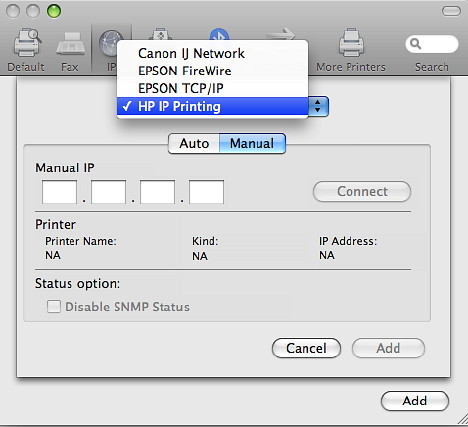Click the Kind label
This screenshot has width=468, height=427.
pyautogui.click(x=205, y=241)
